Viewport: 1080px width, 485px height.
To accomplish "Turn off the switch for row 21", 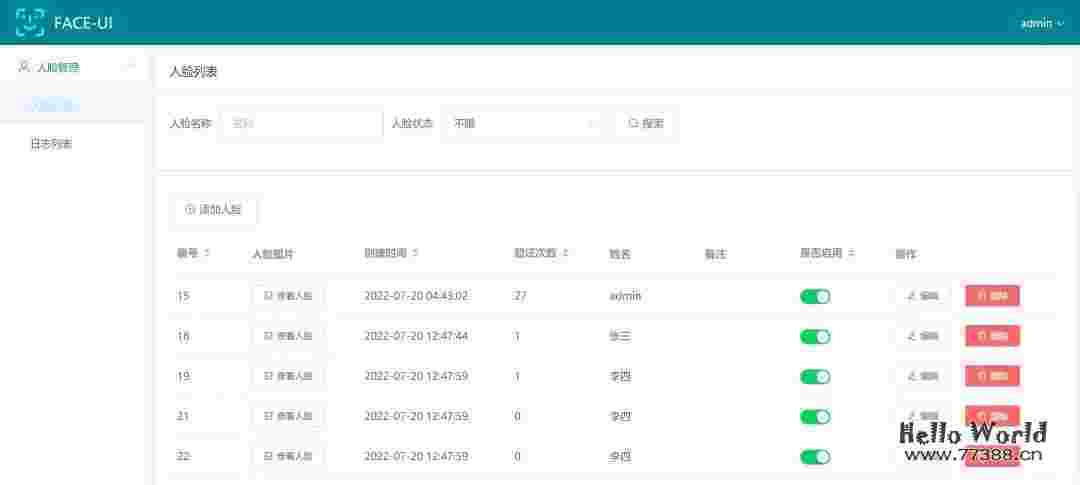I will 815,417.
